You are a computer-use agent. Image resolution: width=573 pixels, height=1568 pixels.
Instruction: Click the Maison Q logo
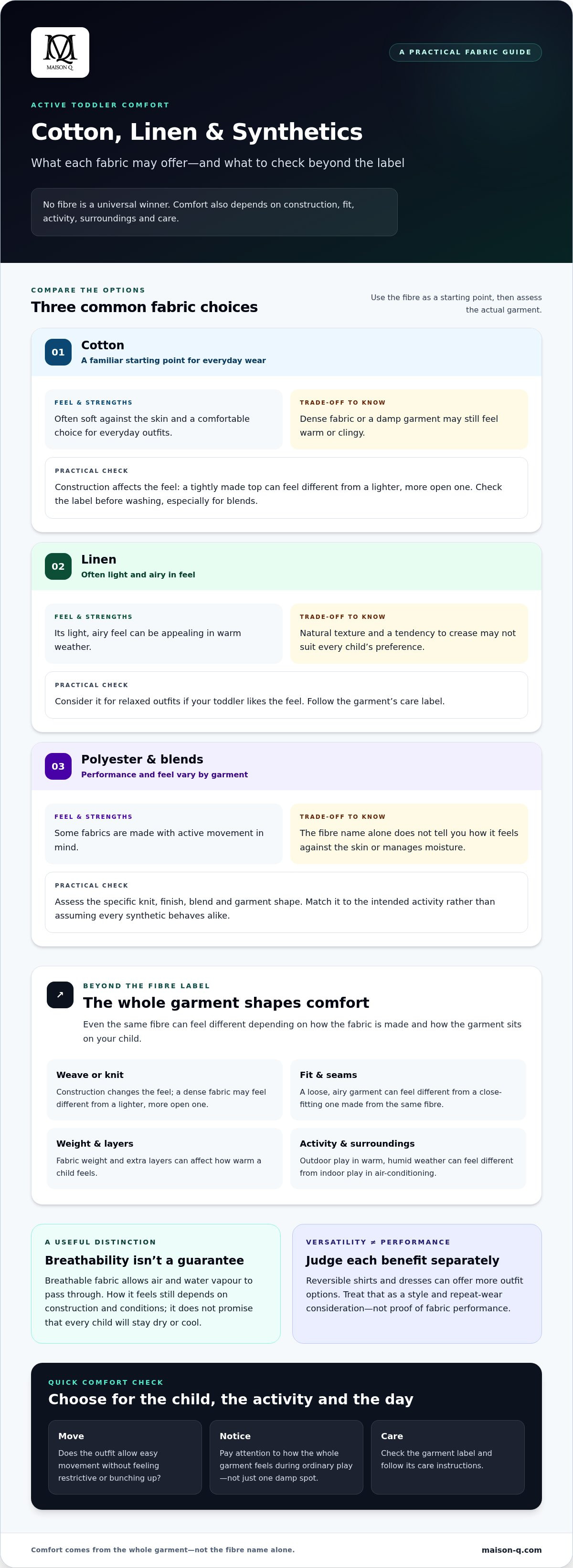click(60, 52)
